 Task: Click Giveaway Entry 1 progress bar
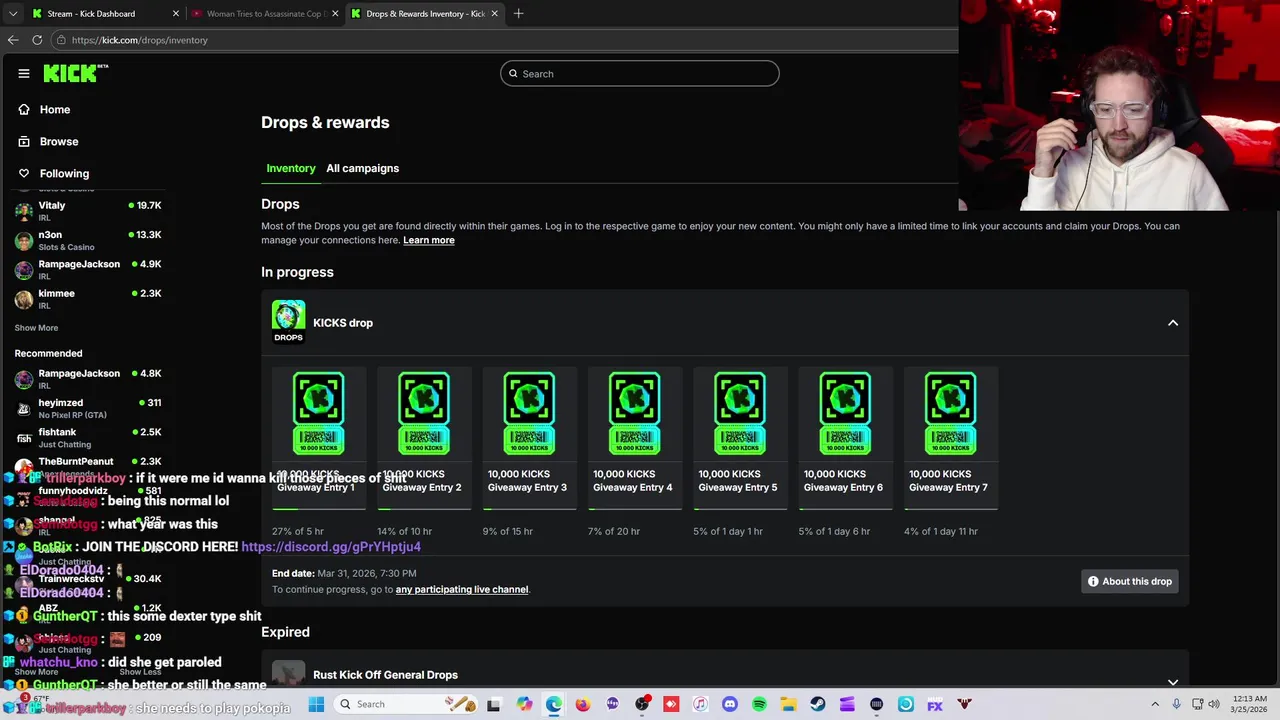(318, 509)
